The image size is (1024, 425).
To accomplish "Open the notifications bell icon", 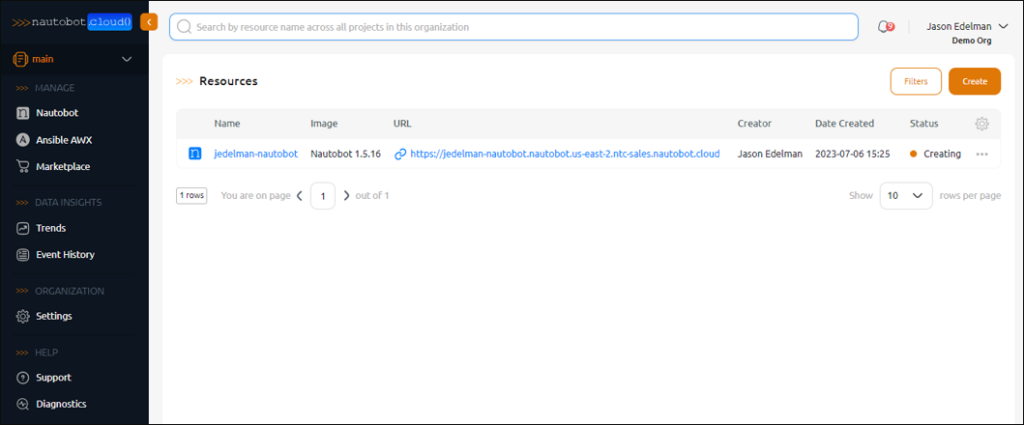I will 885,27.
